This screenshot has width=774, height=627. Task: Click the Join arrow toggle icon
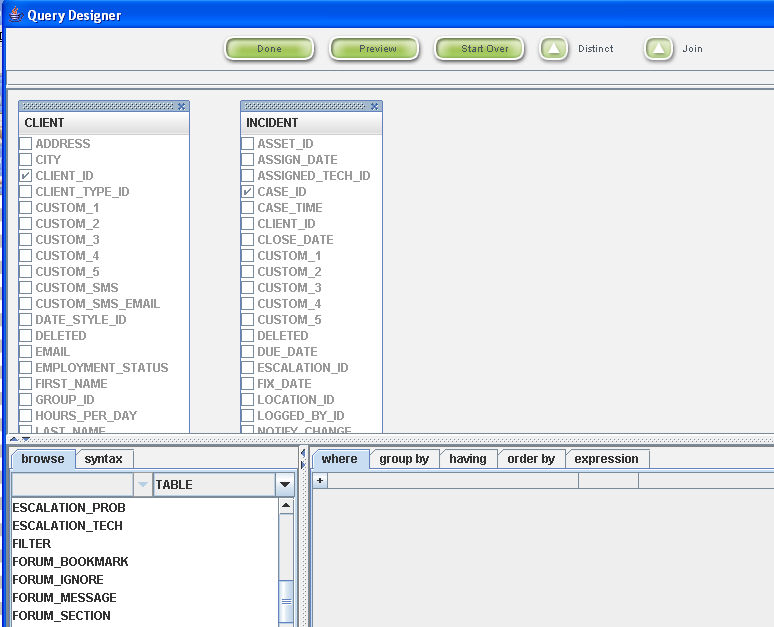coord(658,49)
